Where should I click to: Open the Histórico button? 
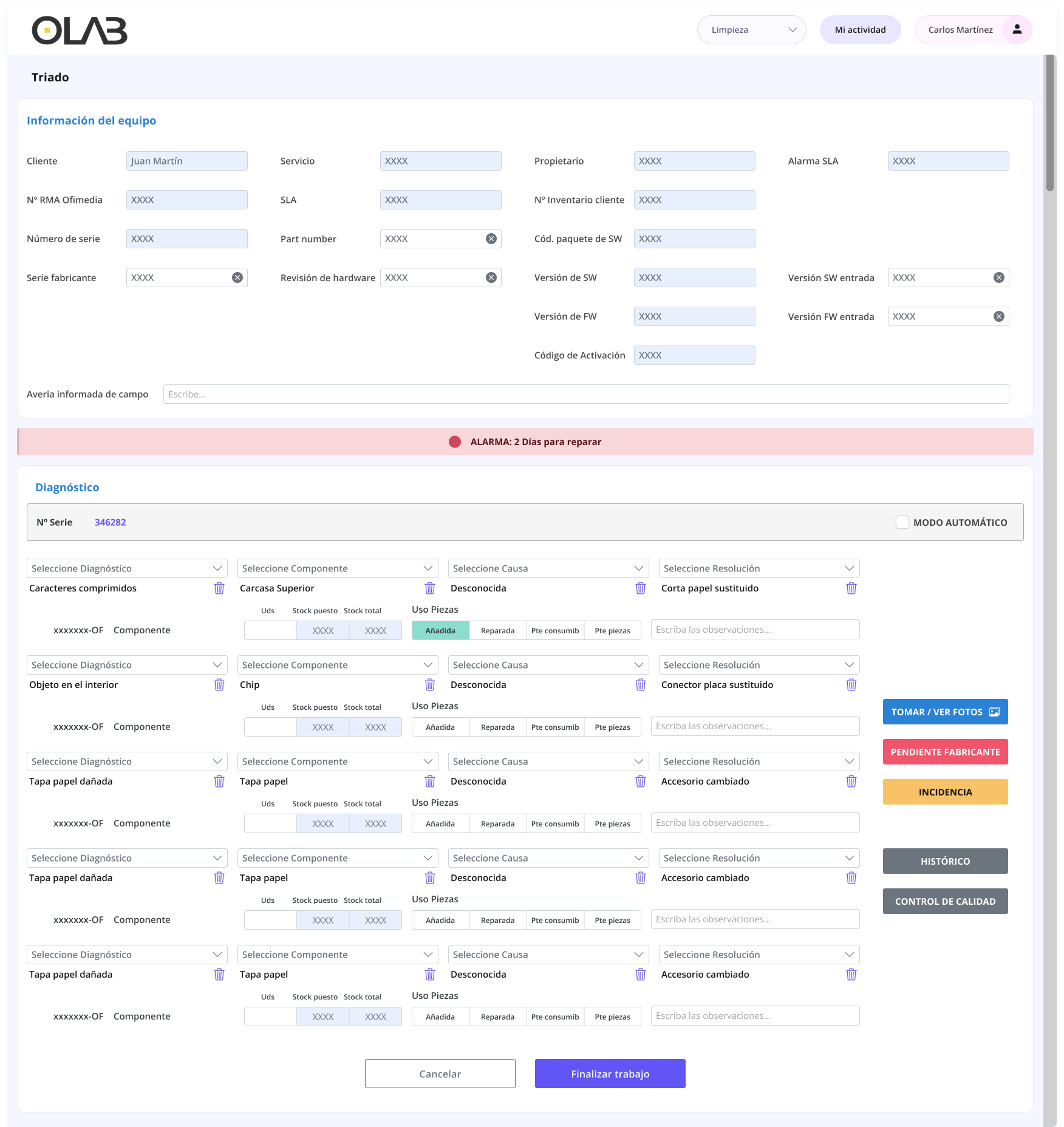click(946, 861)
